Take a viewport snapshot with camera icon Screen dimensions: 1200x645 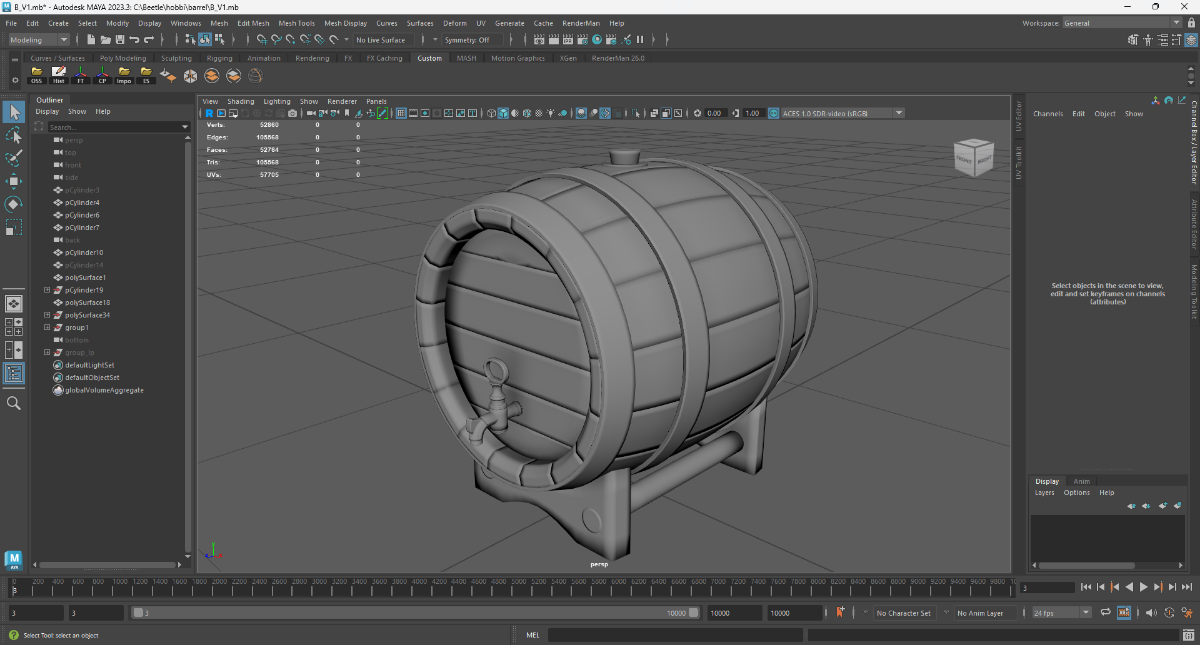pyautogui.click(x=292, y=113)
